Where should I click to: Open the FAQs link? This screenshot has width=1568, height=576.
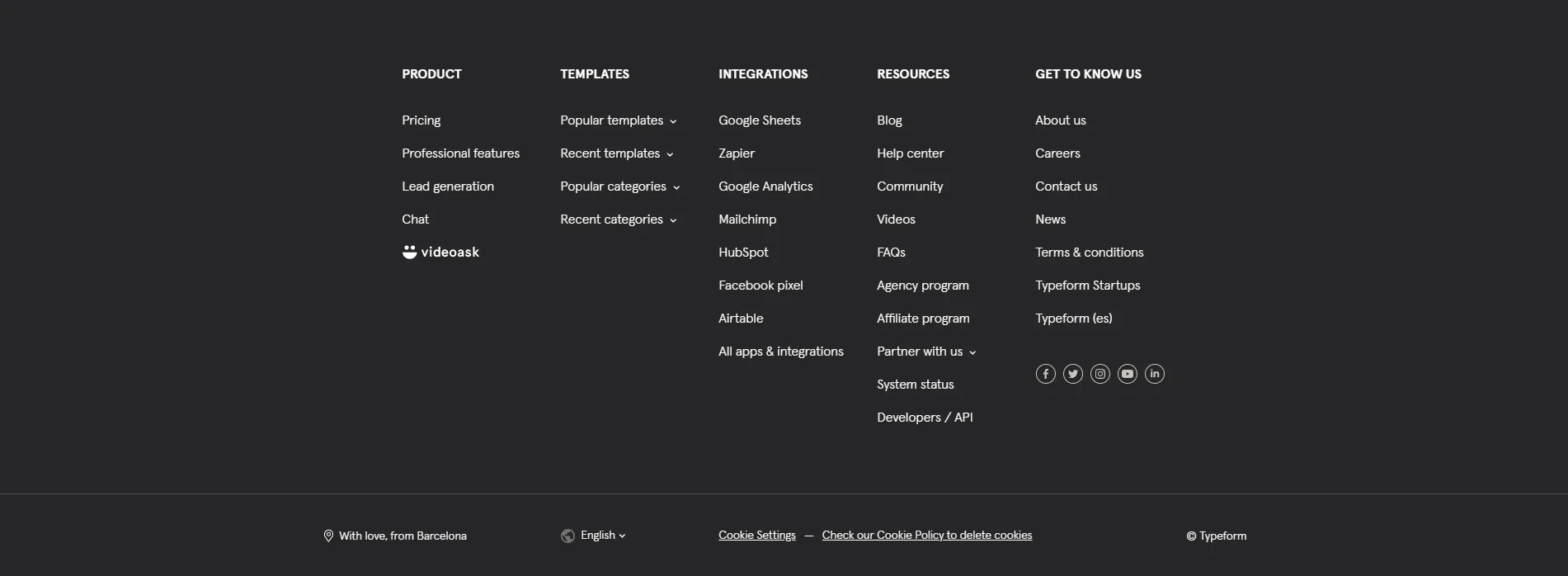pos(891,253)
